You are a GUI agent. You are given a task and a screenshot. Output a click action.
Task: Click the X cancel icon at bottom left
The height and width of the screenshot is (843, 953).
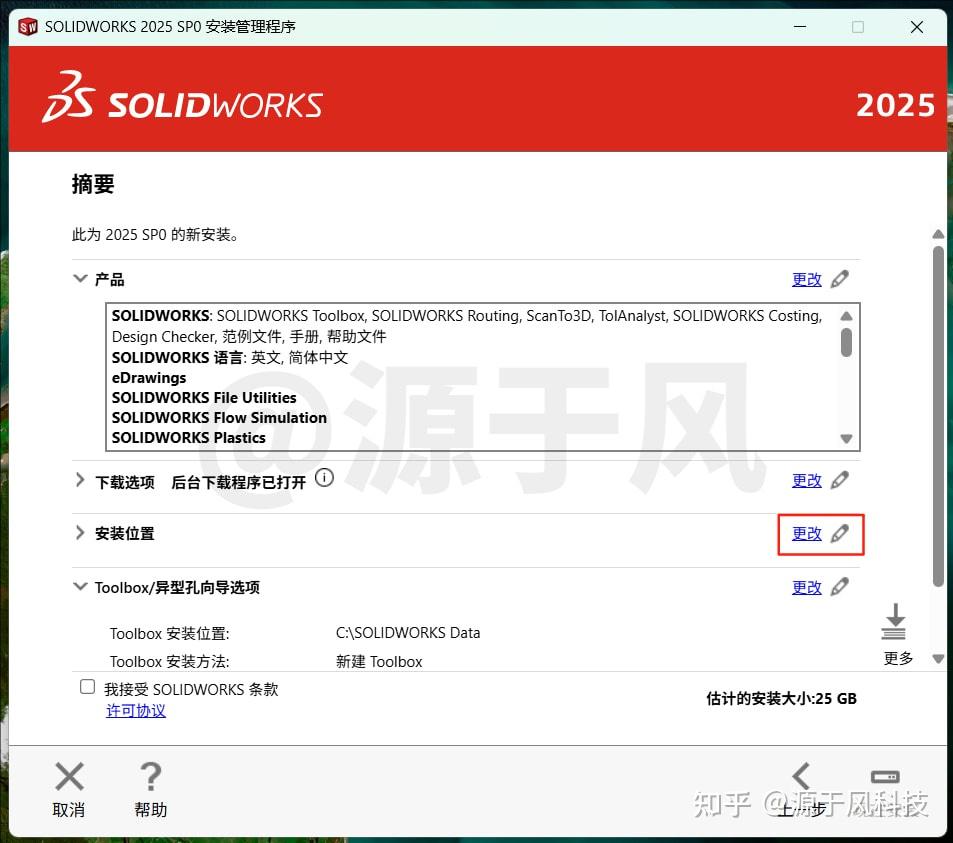click(x=68, y=776)
